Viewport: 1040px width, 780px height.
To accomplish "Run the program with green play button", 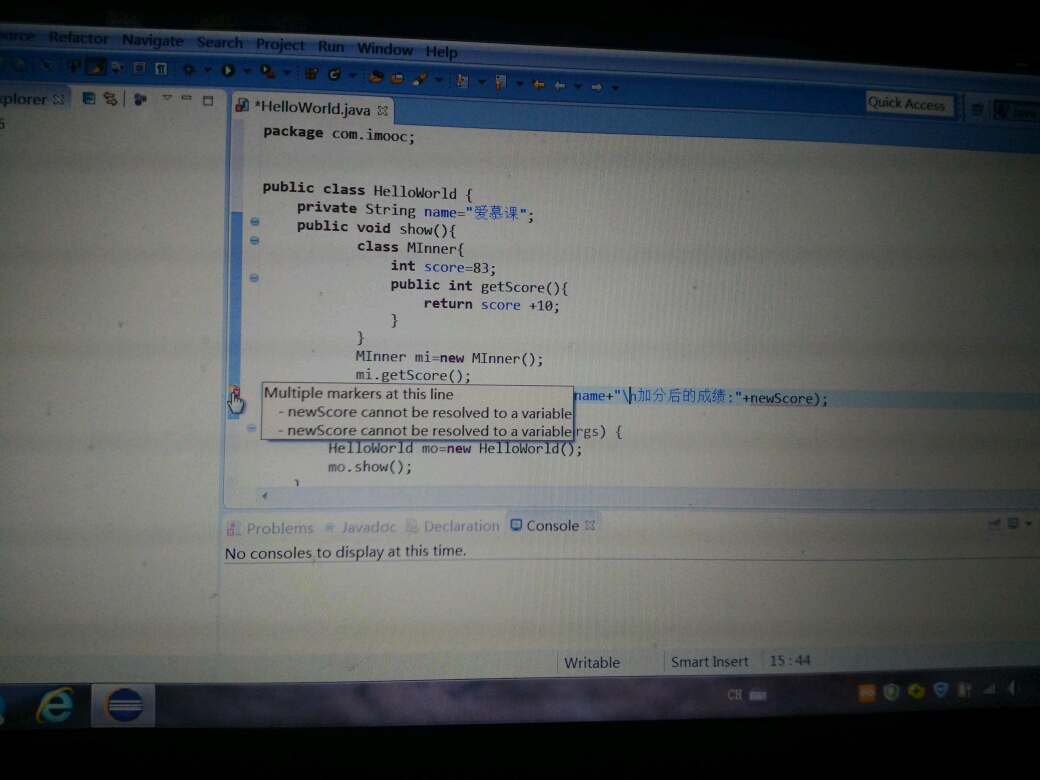I will pyautogui.click(x=228, y=70).
